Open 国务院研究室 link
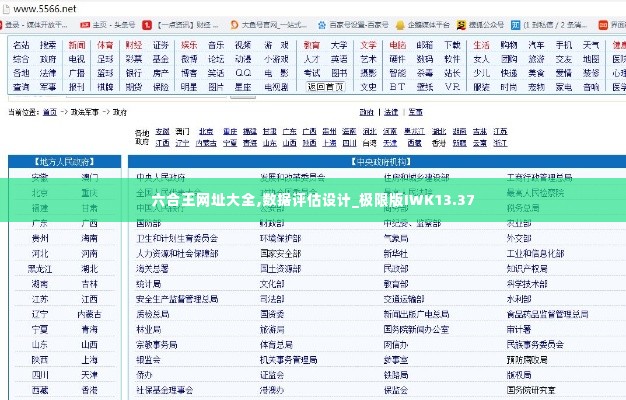The width and height of the screenshot is (626, 400). 531,390
